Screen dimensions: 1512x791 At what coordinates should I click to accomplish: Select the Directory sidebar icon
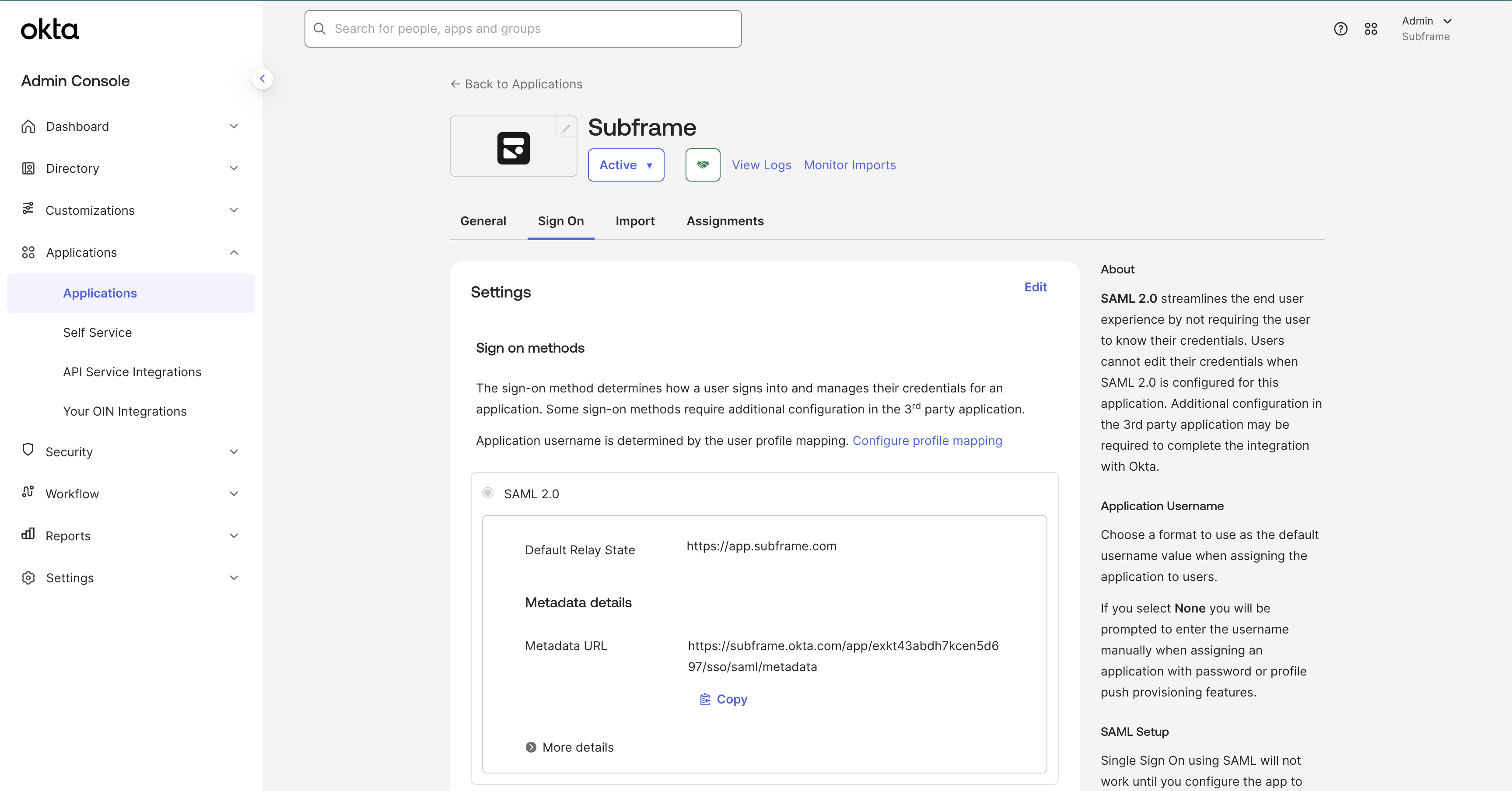(28, 168)
